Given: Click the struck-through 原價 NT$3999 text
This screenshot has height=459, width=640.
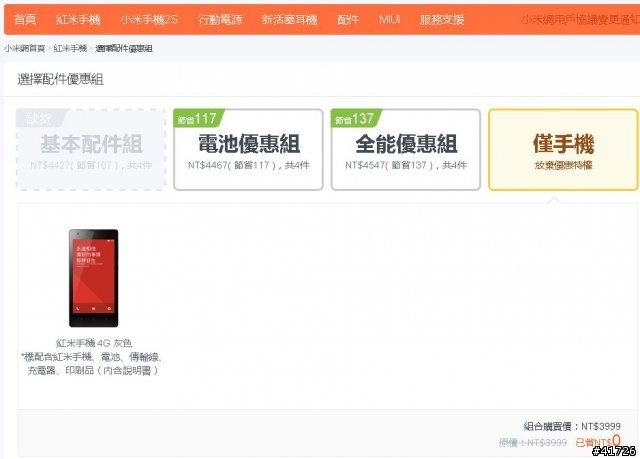Looking at the screenshot, I should (x=533, y=443).
